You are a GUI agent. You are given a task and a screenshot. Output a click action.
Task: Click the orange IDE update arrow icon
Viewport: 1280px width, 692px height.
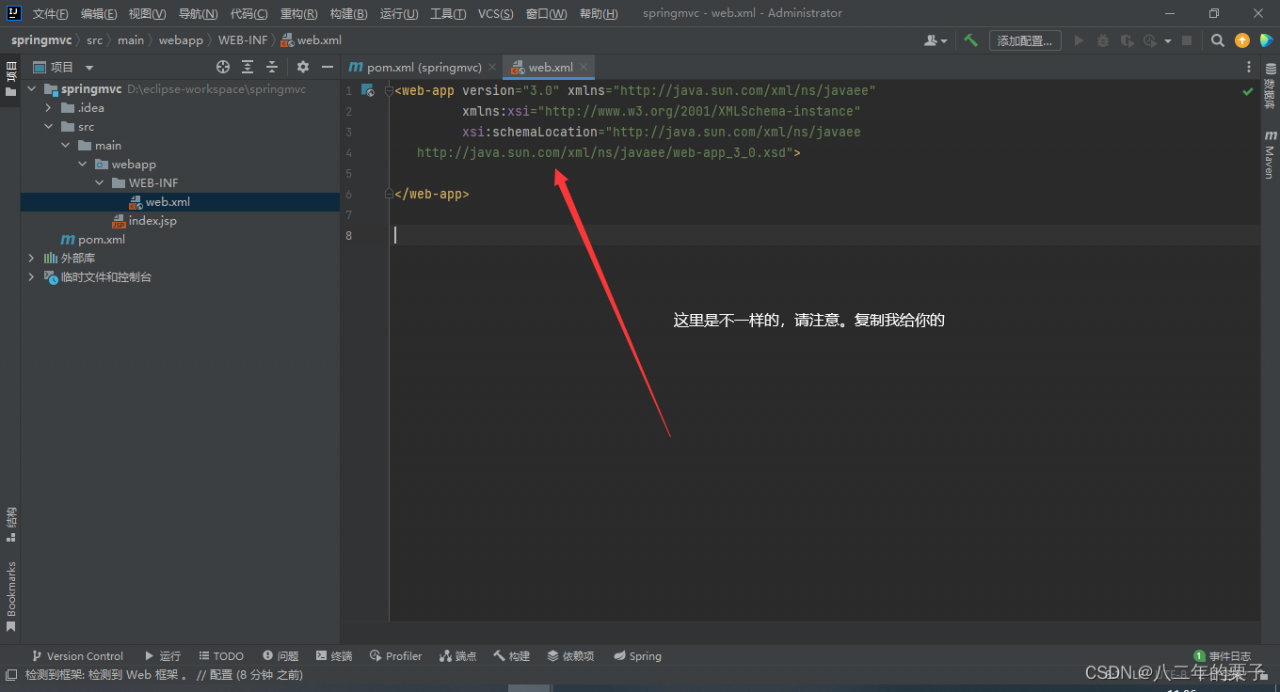1242,41
